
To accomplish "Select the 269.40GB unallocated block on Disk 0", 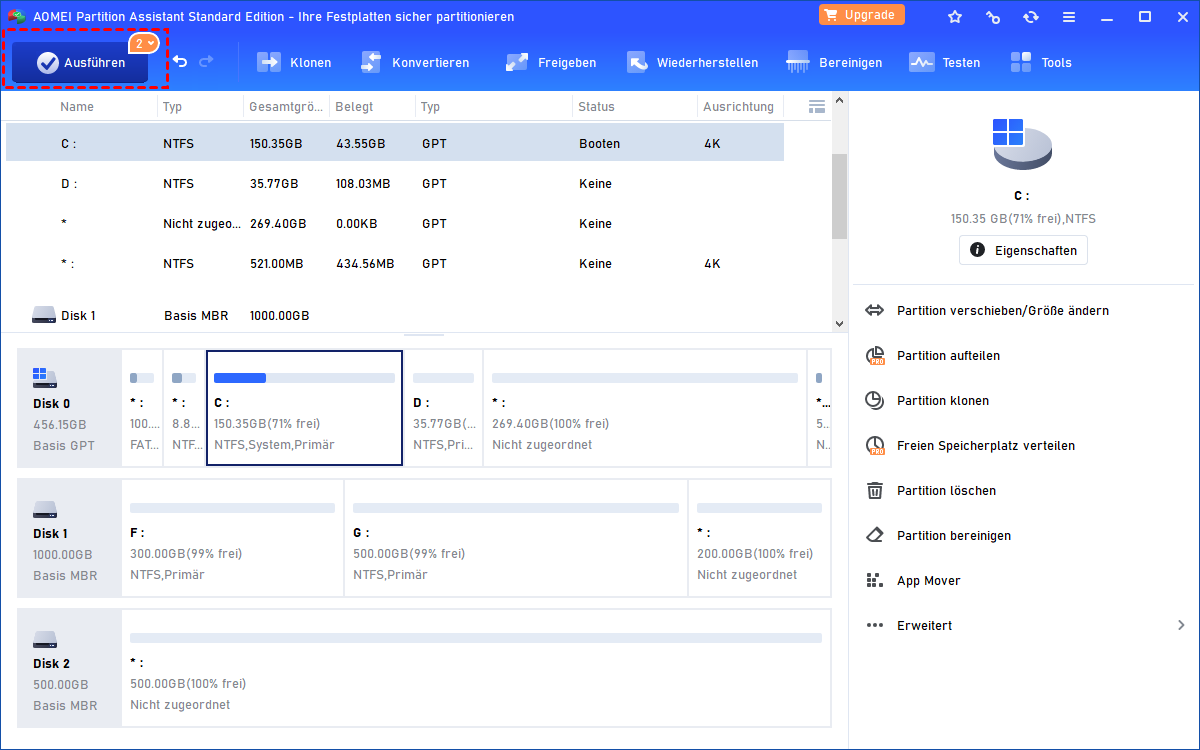I will click(x=644, y=408).
